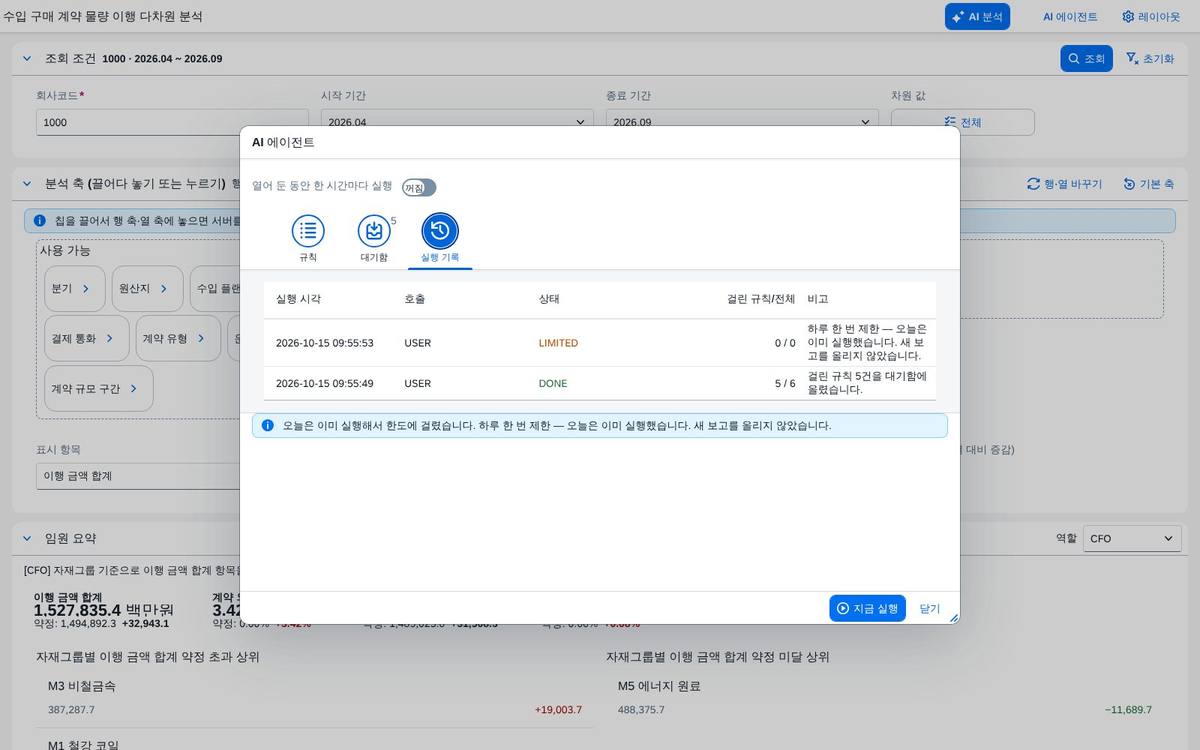1200x750 pixels.
Task: Click the AI 분석 button
Action: point(977,17)
